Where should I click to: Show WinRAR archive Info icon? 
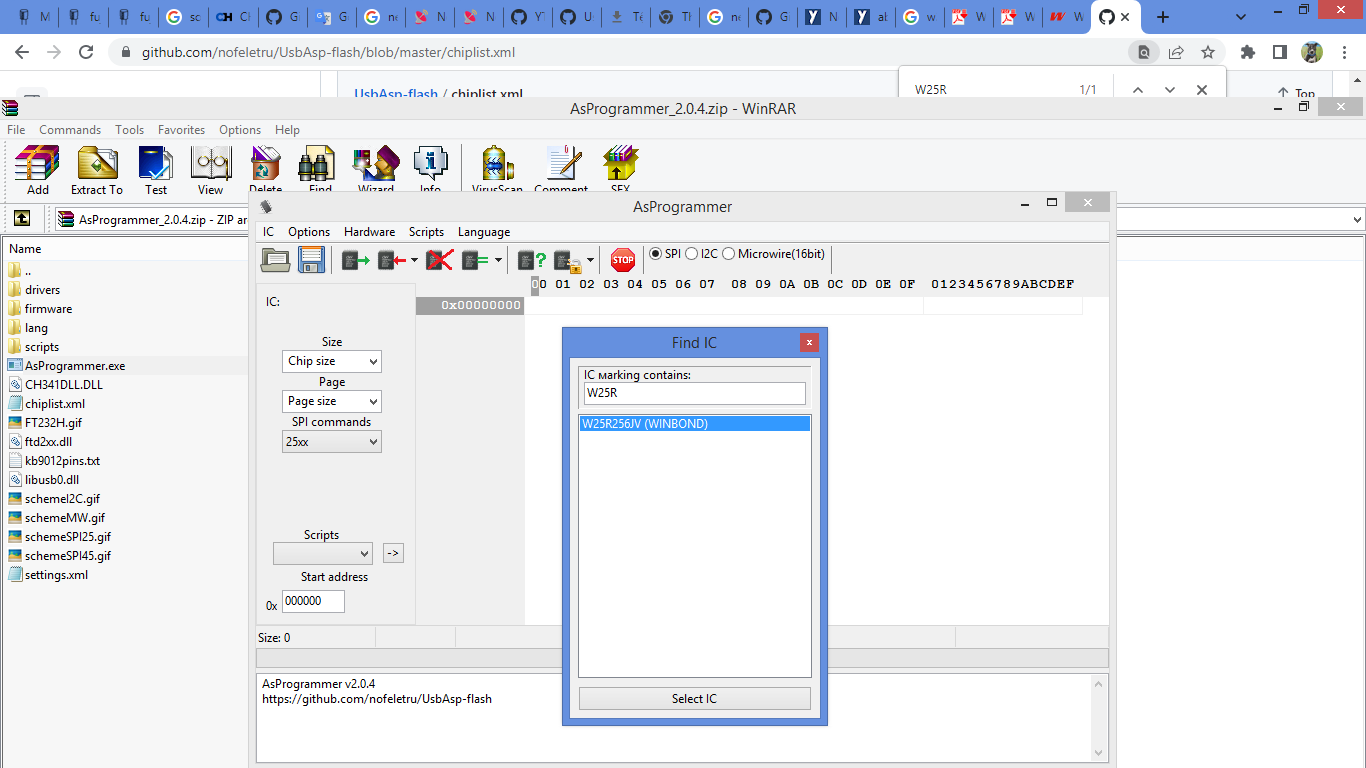[430, 168]
